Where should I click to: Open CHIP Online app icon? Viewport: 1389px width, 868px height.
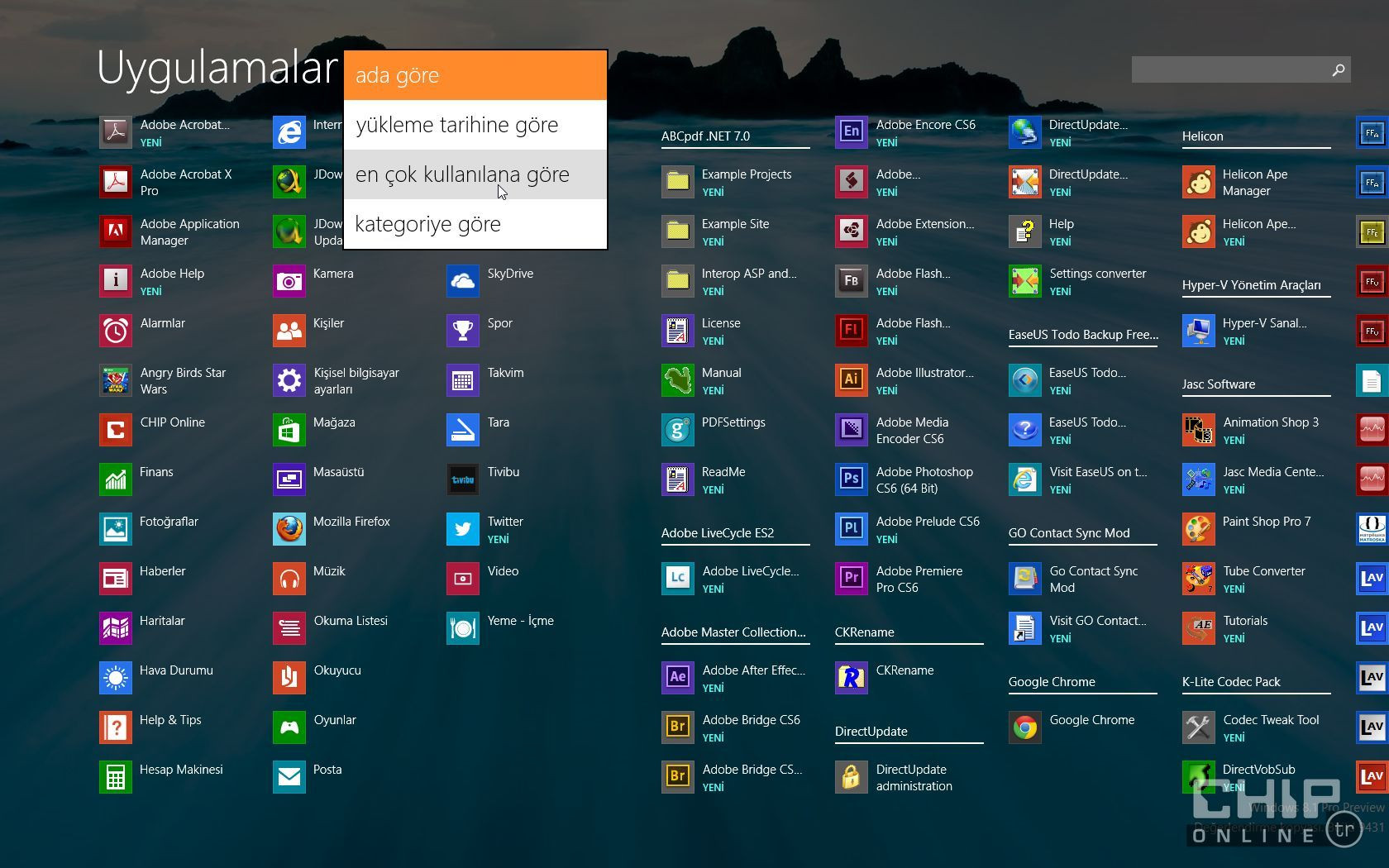click(116, 430)
